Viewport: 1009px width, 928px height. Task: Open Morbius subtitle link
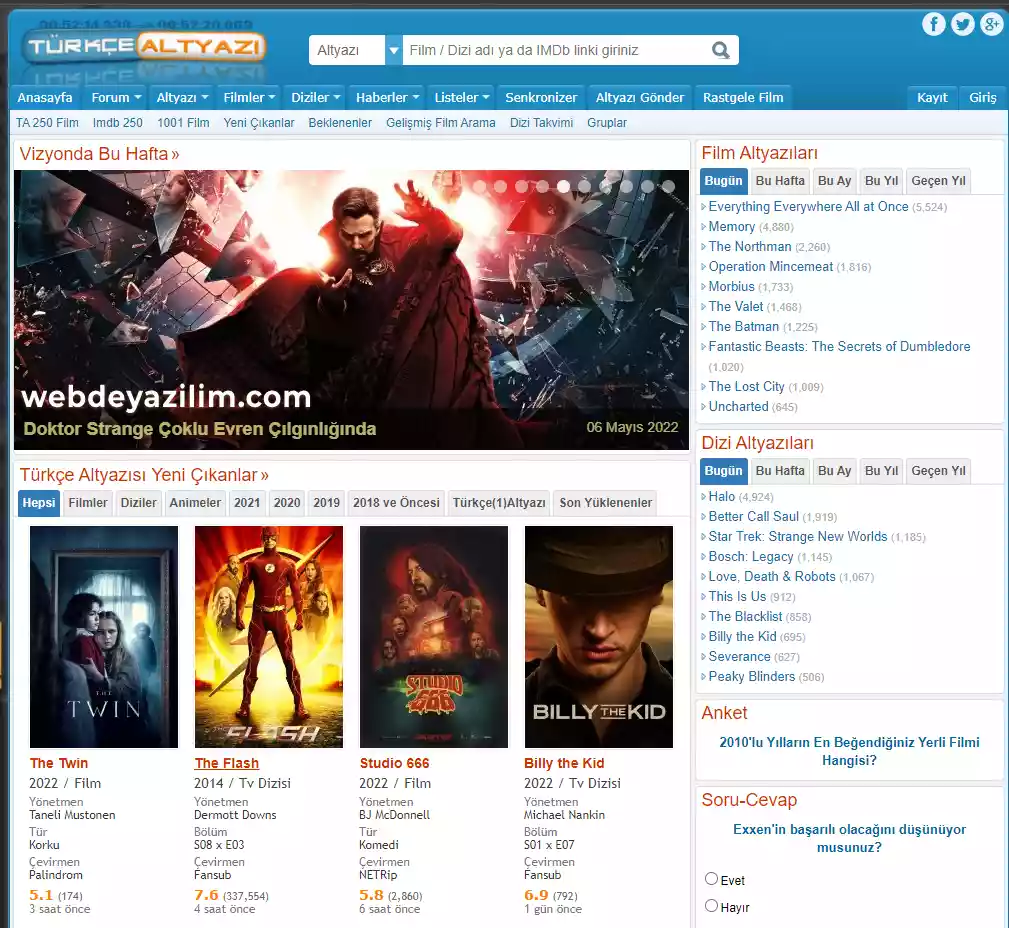click(x=731, y=286)
